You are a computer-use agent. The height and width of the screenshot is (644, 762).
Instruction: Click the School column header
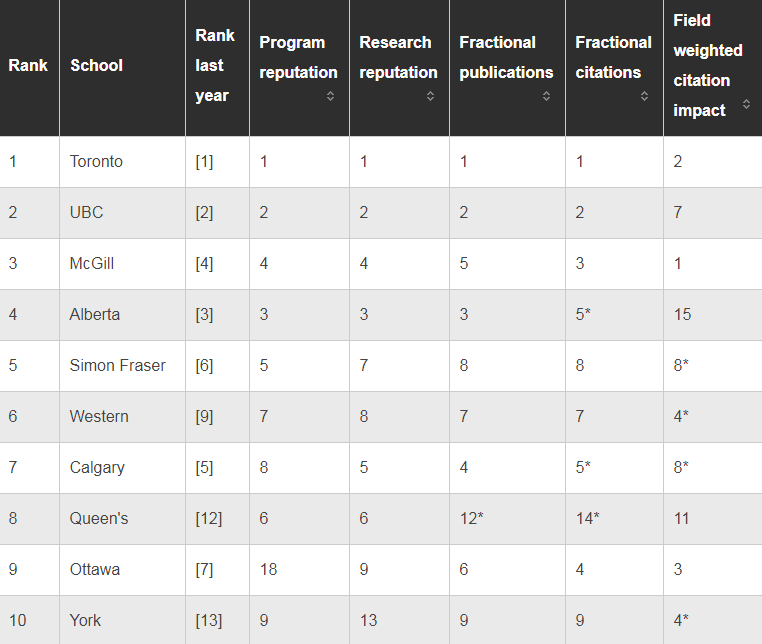[97, 65]
